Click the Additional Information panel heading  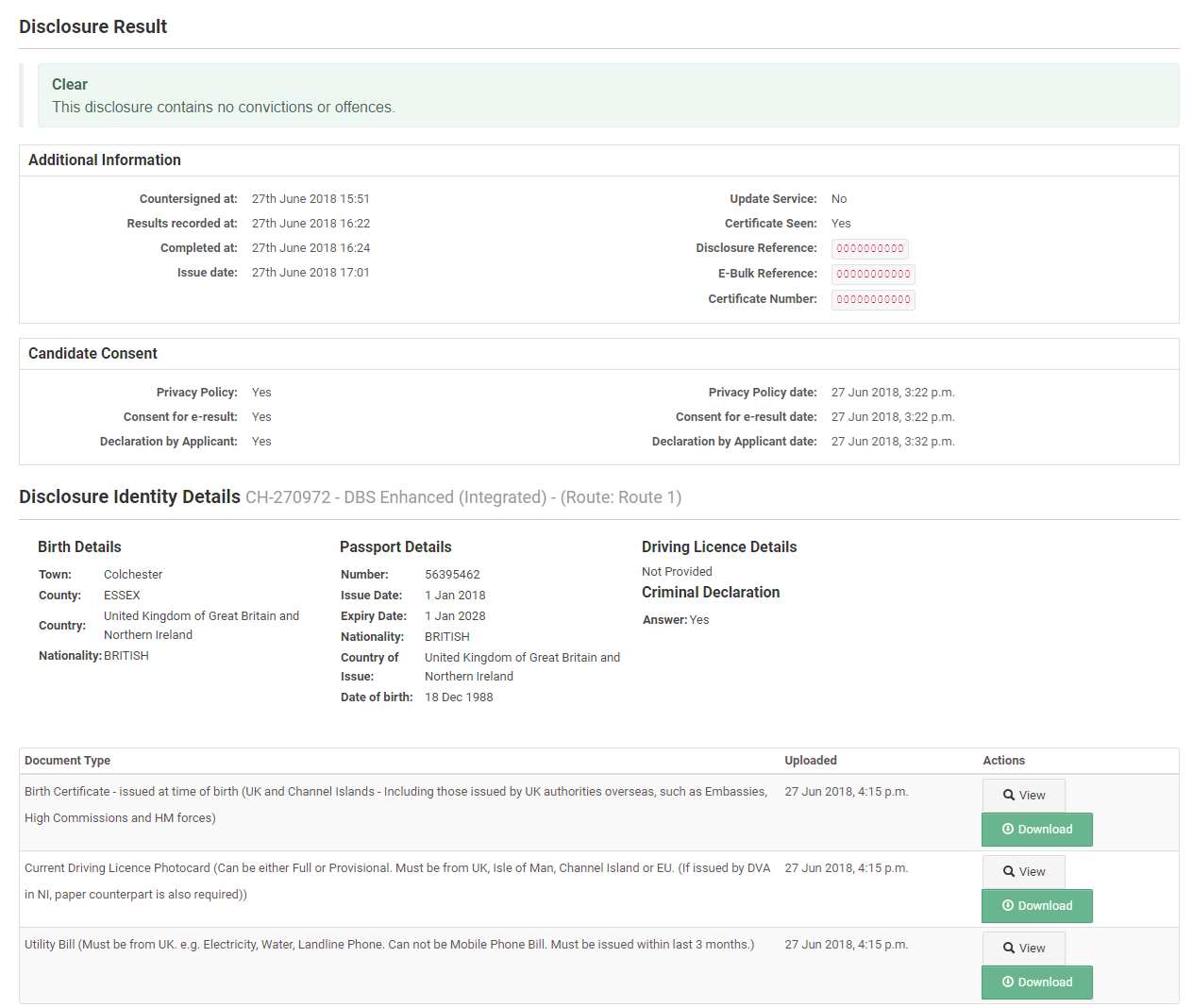(105, 160)
